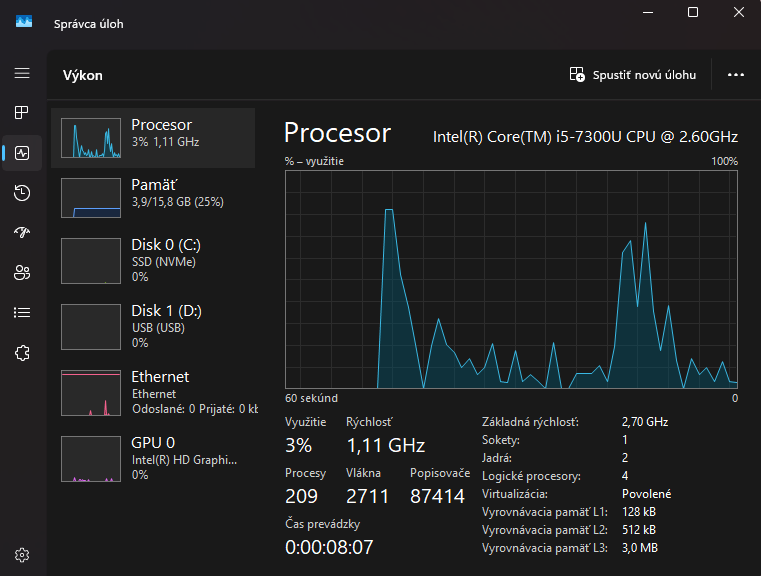Click the processor utilization graph
The width and height of the screenshot is (761, 576).
511,278
